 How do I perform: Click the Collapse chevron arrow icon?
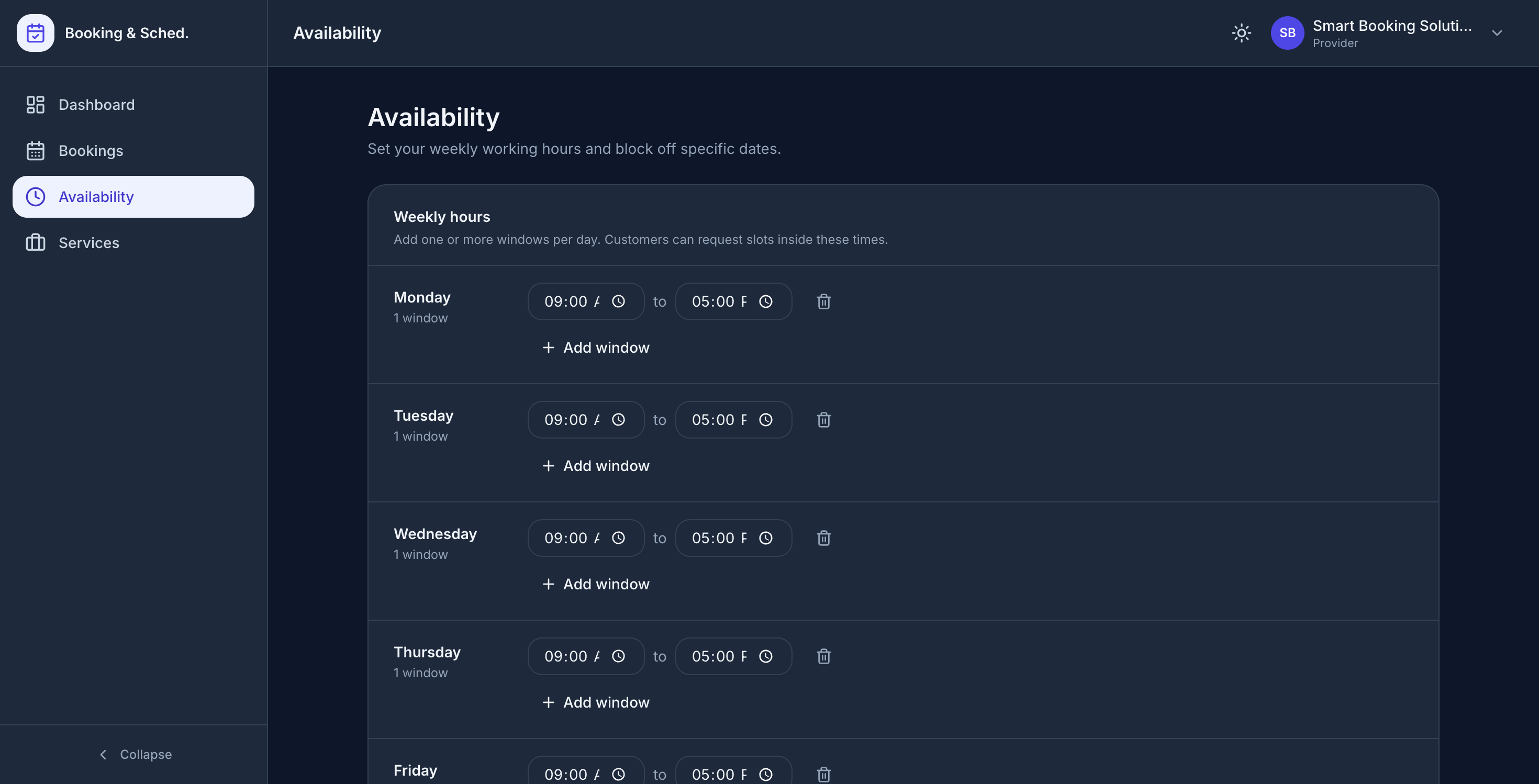click(103, 754)
